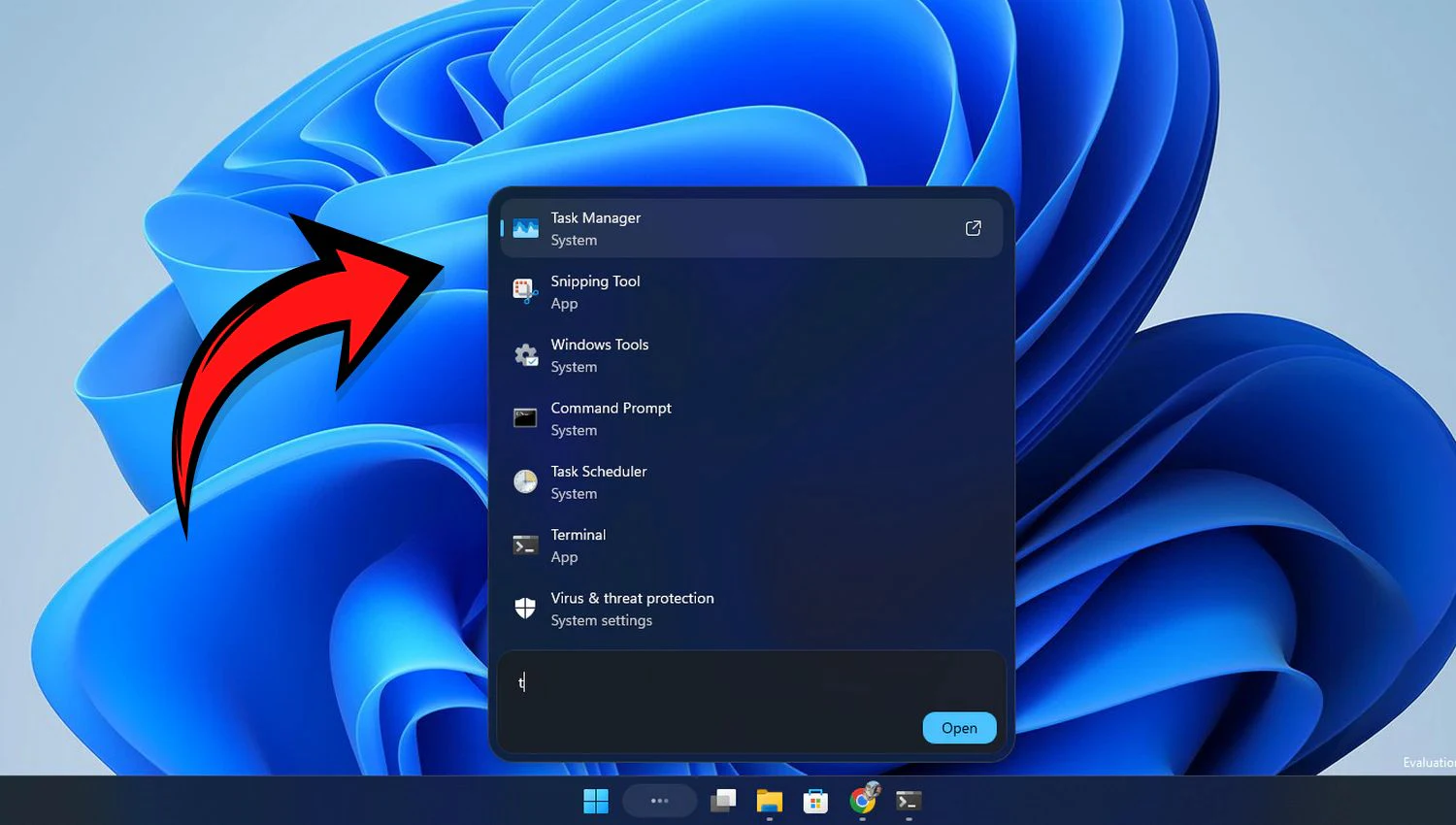Open the taskbar search pill
This screenshot has width=1456, height=825.
coord(659,801)
